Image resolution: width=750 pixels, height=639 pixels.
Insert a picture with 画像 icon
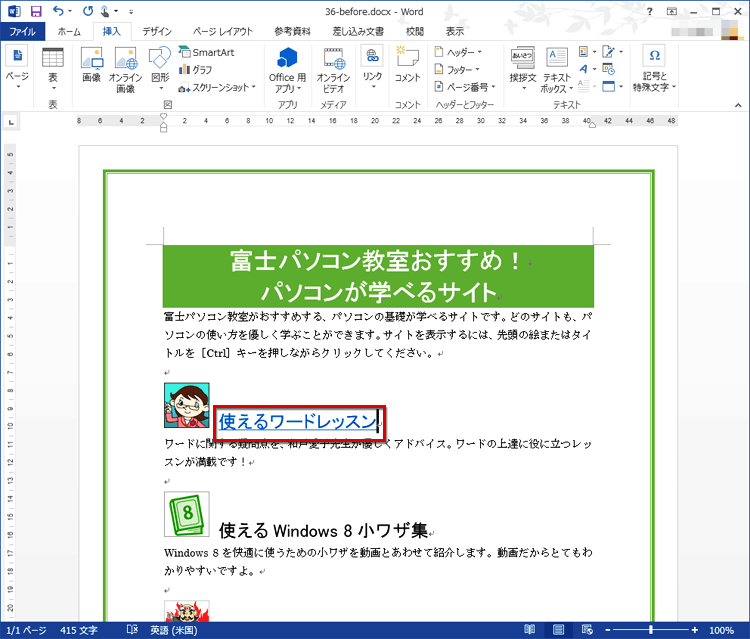pyautogui.click(x=91, y=65)
